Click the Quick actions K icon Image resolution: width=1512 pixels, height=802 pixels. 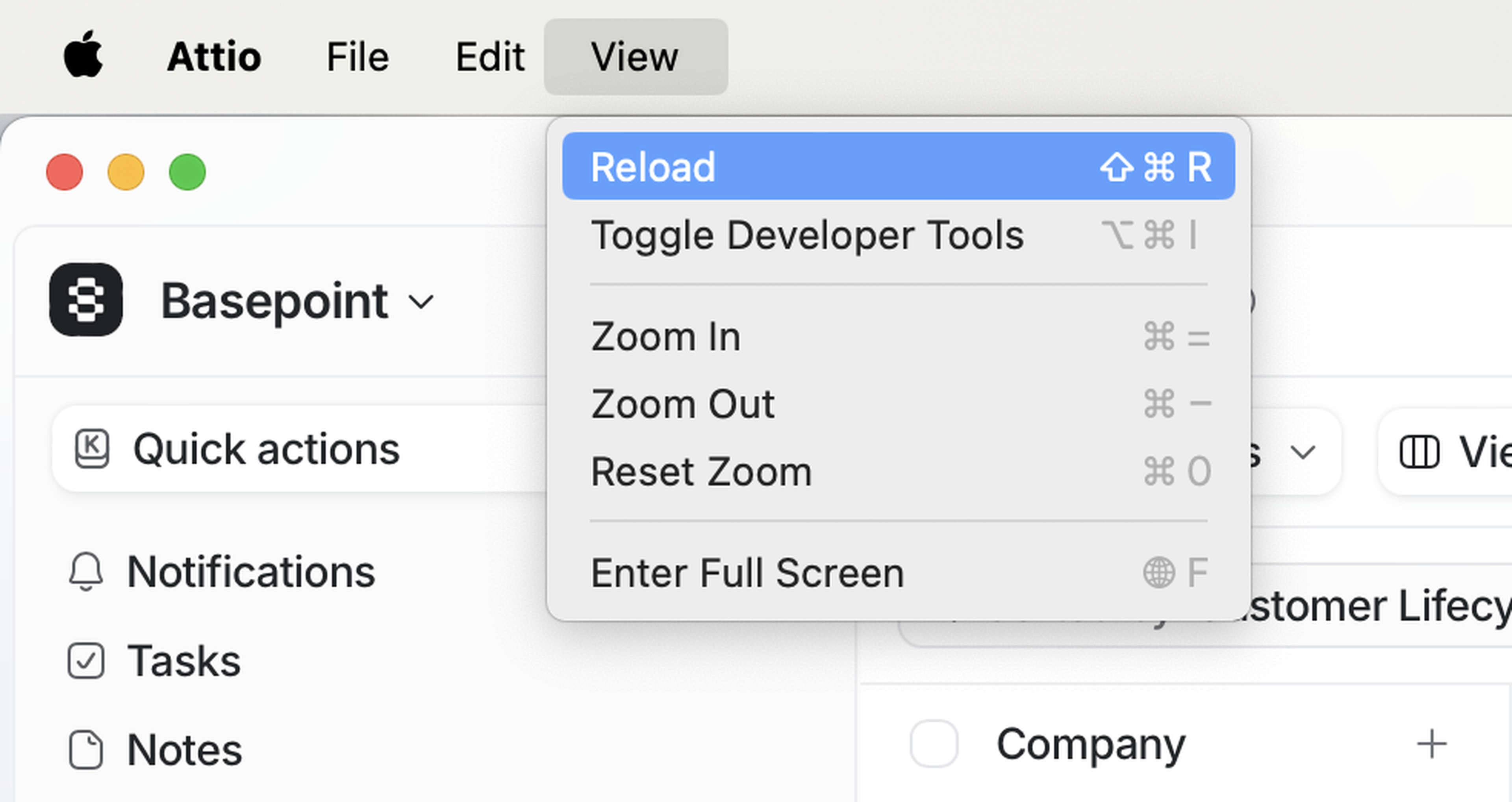click(92, 449)
